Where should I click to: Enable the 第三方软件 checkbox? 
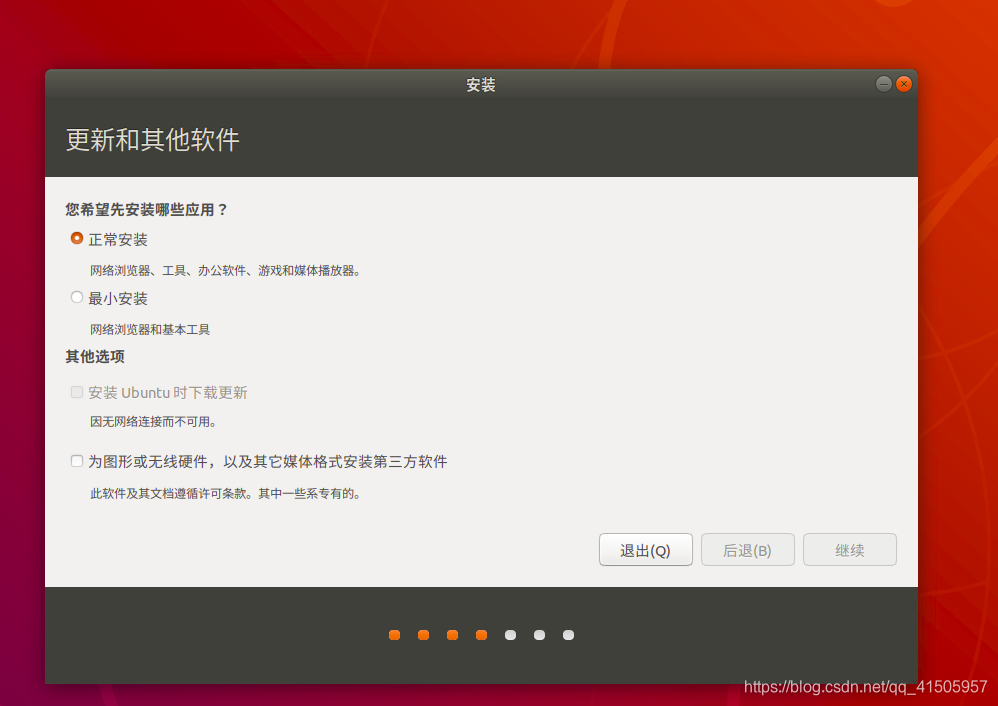coord(77,461)
